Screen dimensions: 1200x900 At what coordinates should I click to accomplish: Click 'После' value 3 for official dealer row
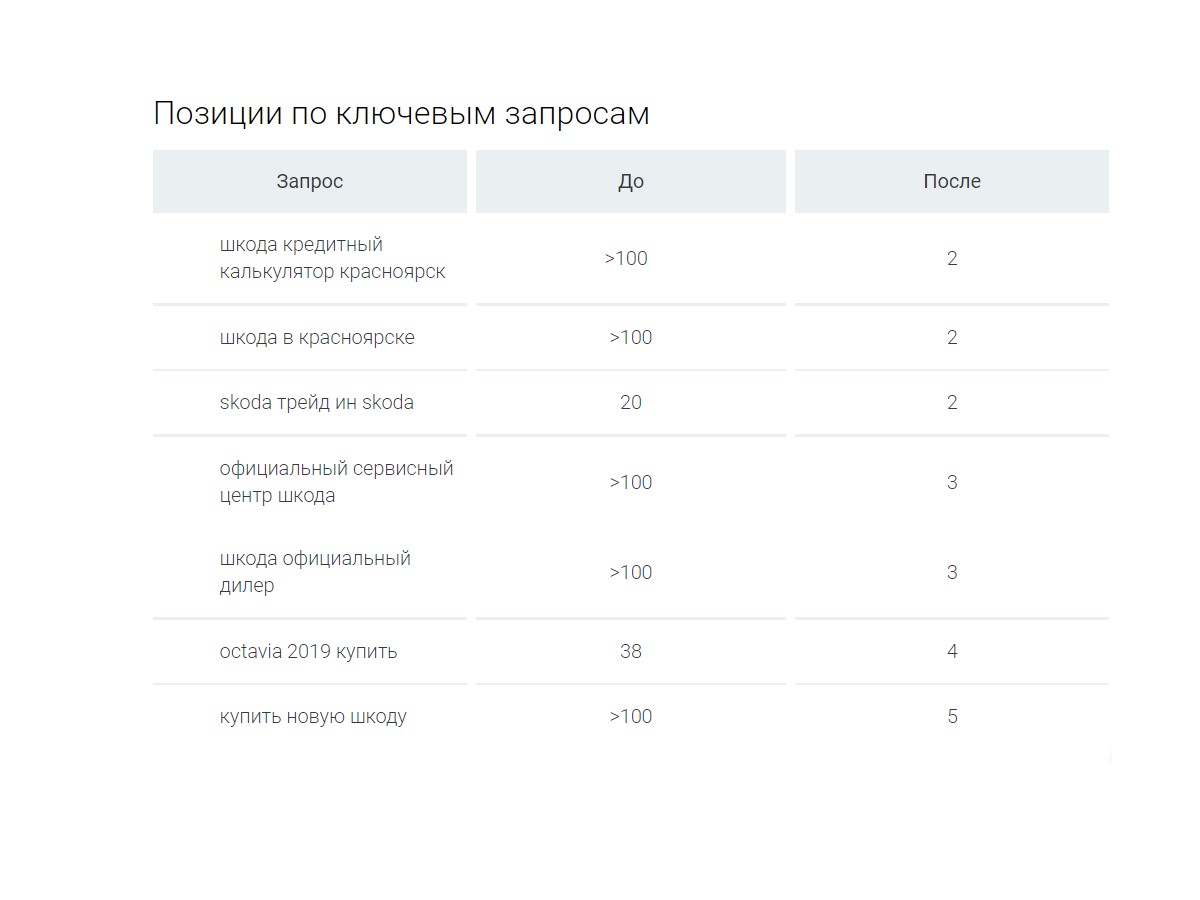coord(952,572)
